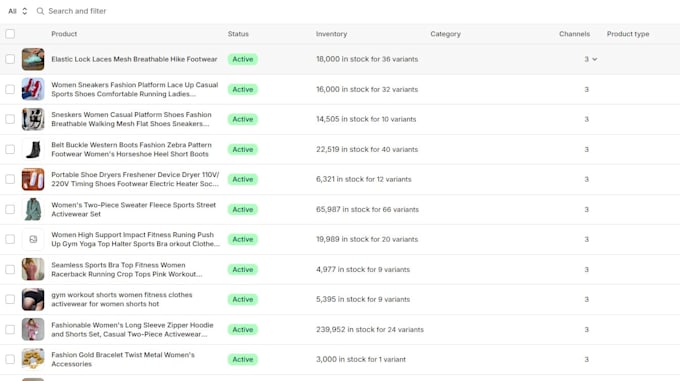
Task: Click channels count 3 for Women Sneakers row
Action: click(586, 89)
